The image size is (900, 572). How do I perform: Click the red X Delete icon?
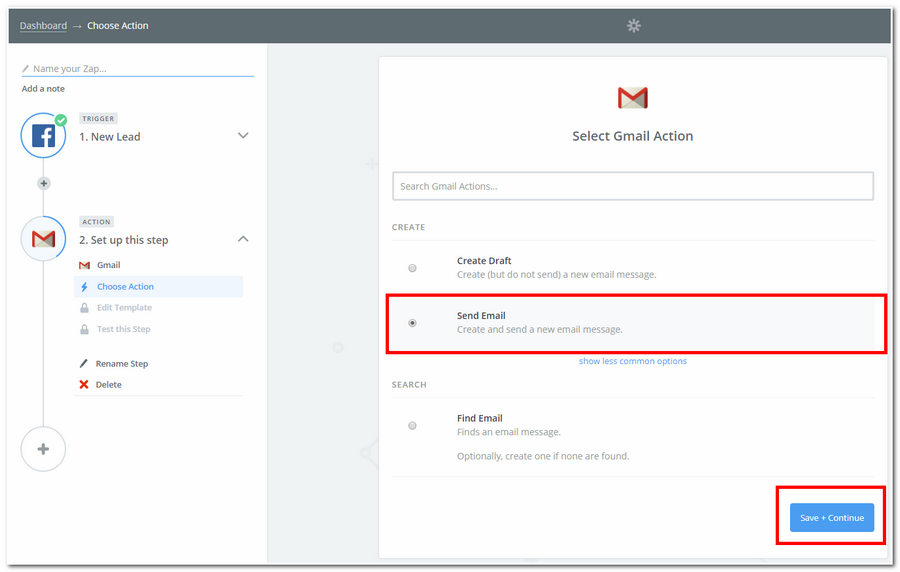point(84,384)
